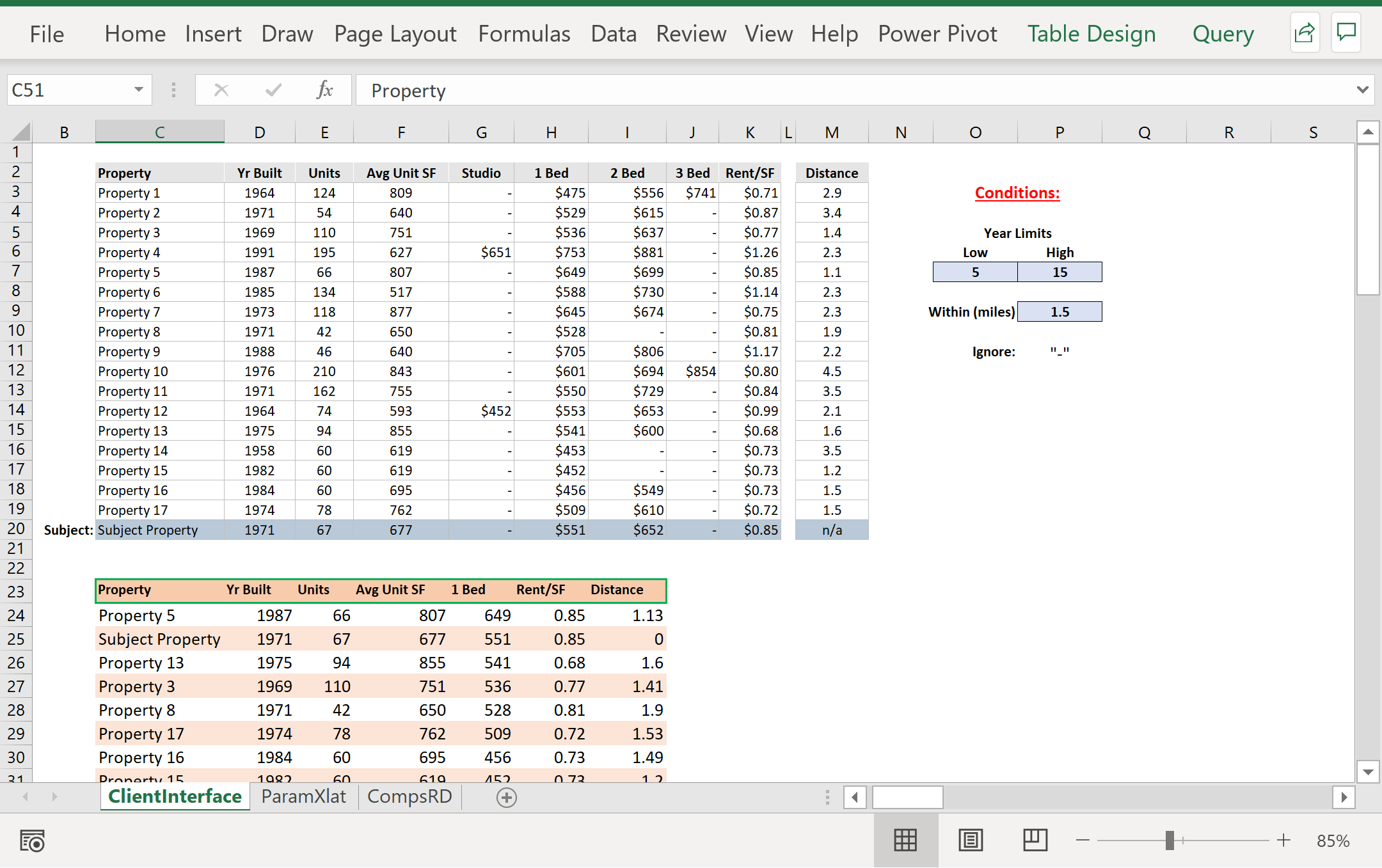Switch to Page Layout view icon

(x=971, y=840)
